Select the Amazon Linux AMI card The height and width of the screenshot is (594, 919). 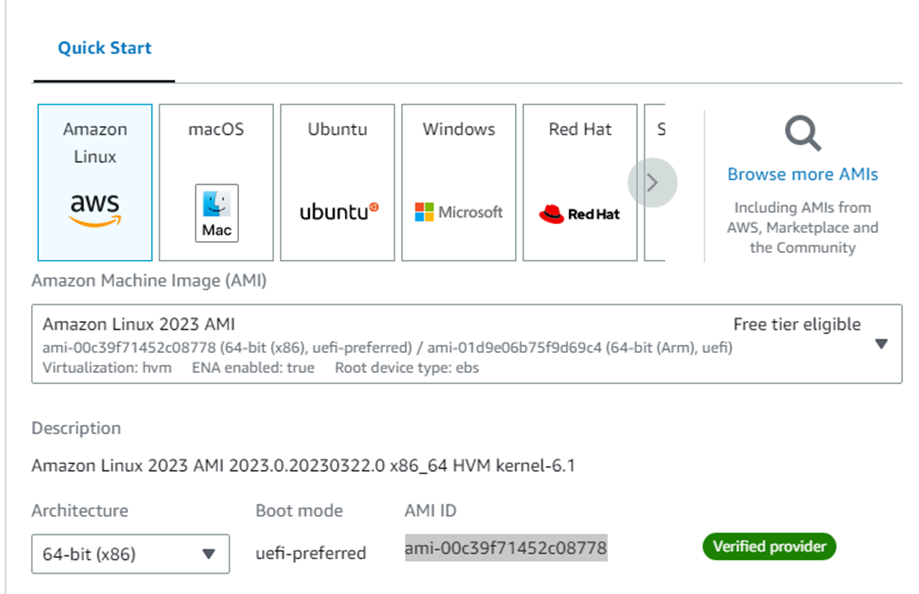[95, 182]
